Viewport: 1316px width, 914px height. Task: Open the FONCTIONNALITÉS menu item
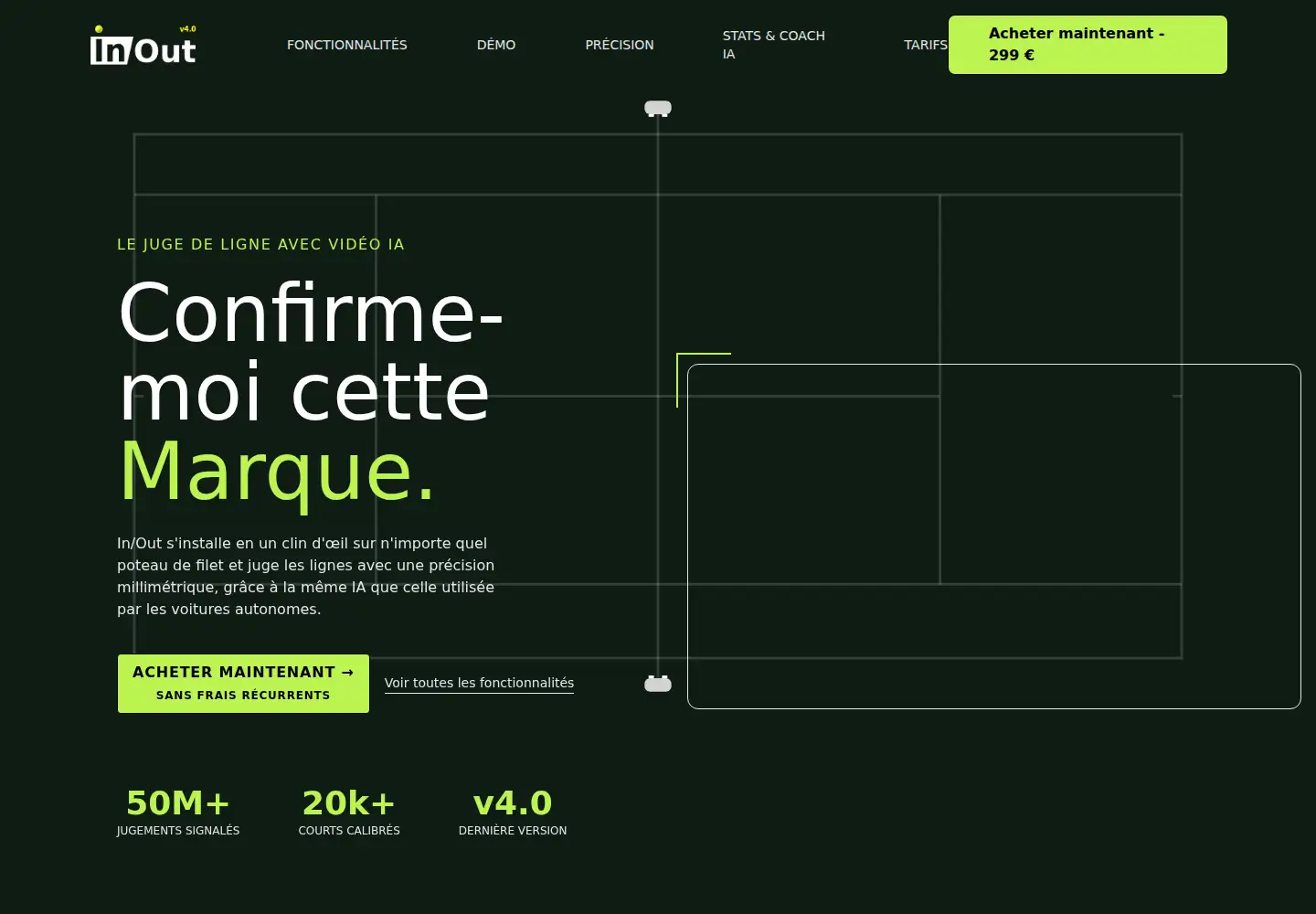click(x=347, y=45)
